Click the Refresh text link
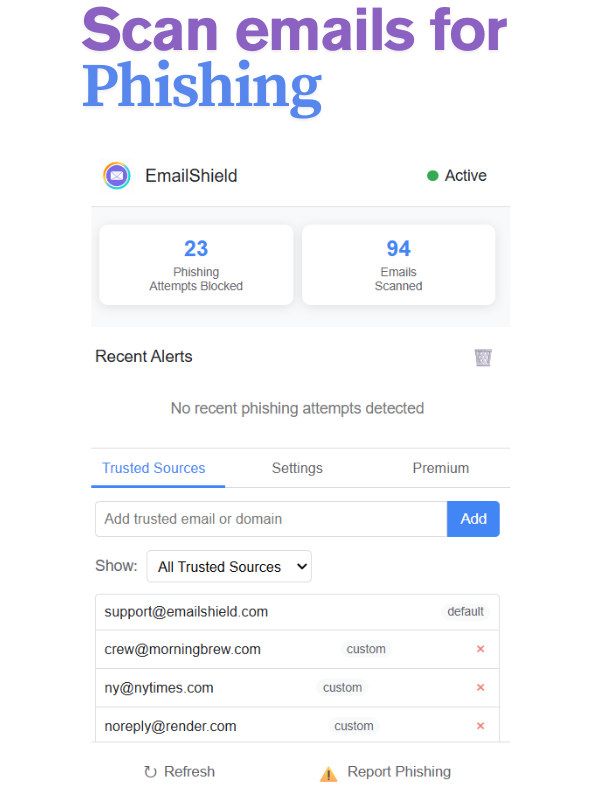 coord(189,772)
